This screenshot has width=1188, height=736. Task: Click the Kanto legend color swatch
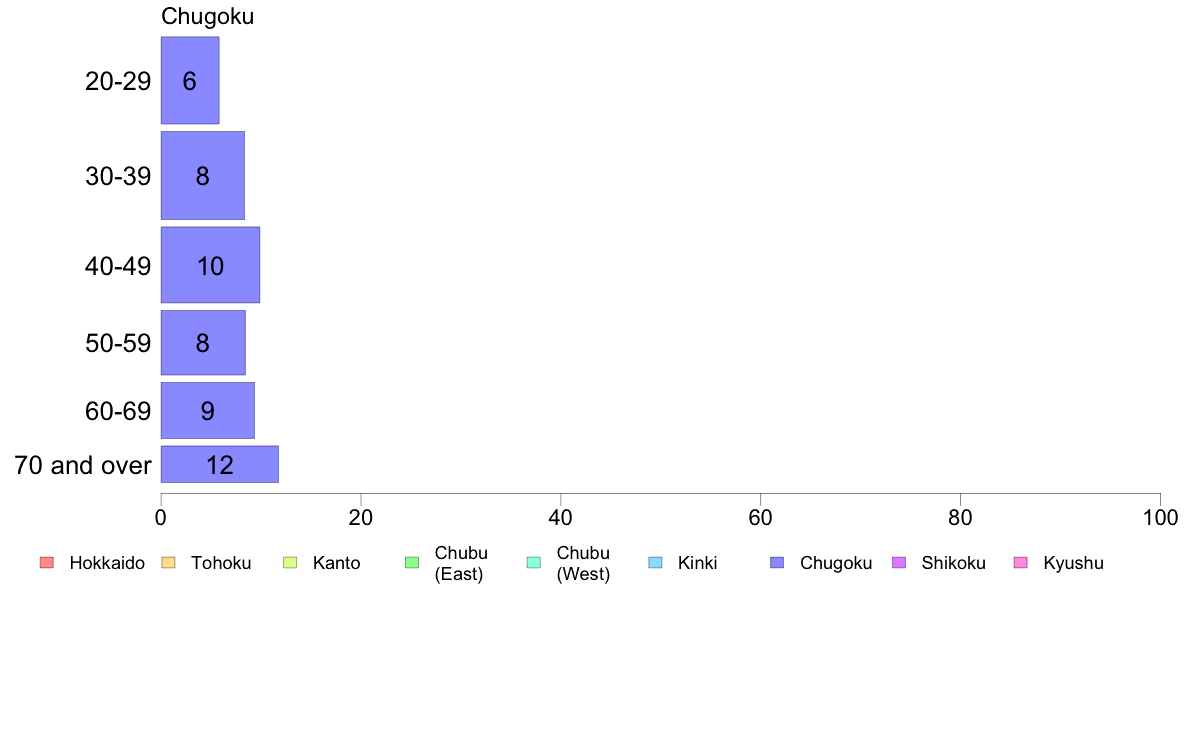pos(290,562)
